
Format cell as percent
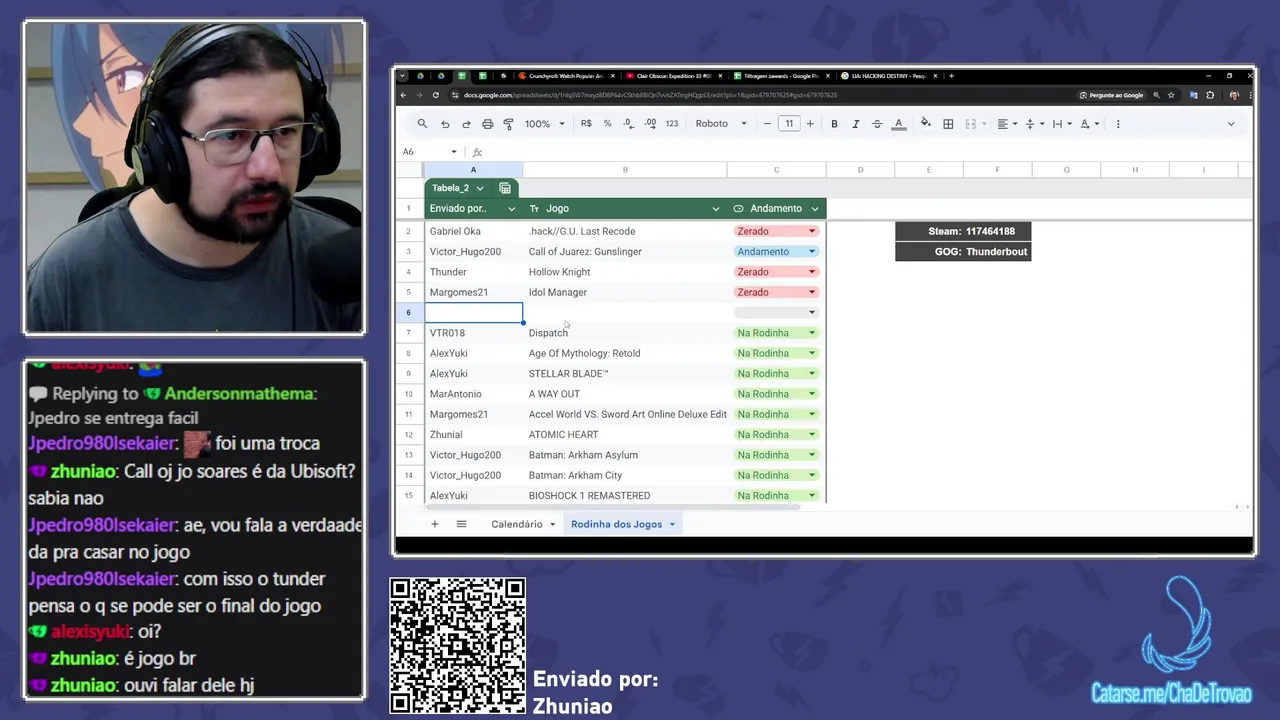607,124
